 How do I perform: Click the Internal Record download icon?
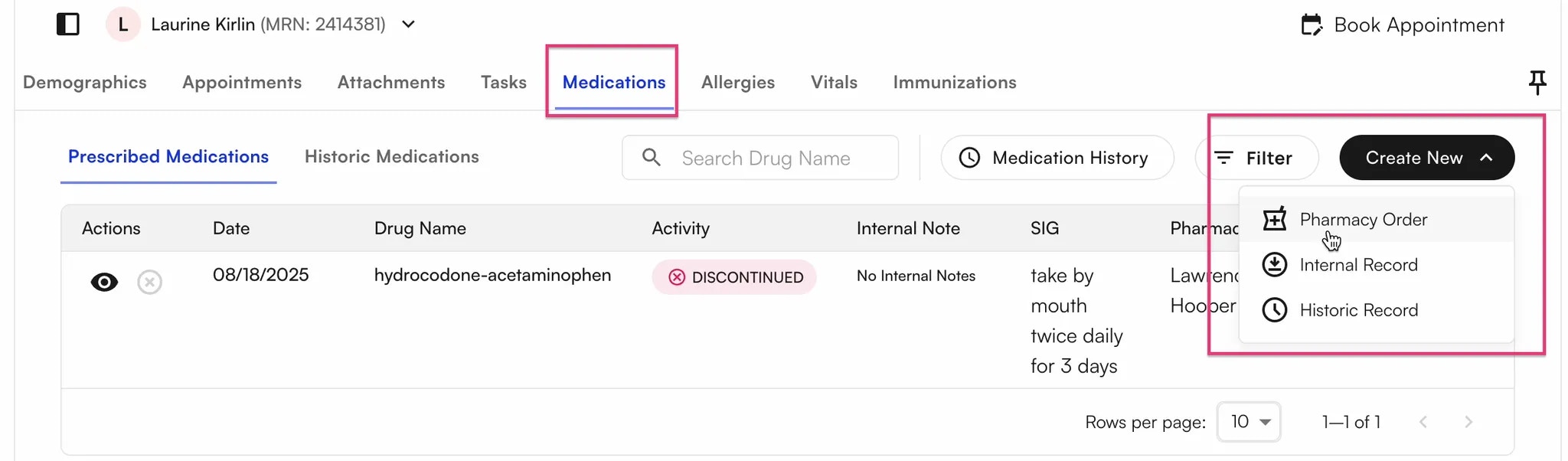(1275, 264)
